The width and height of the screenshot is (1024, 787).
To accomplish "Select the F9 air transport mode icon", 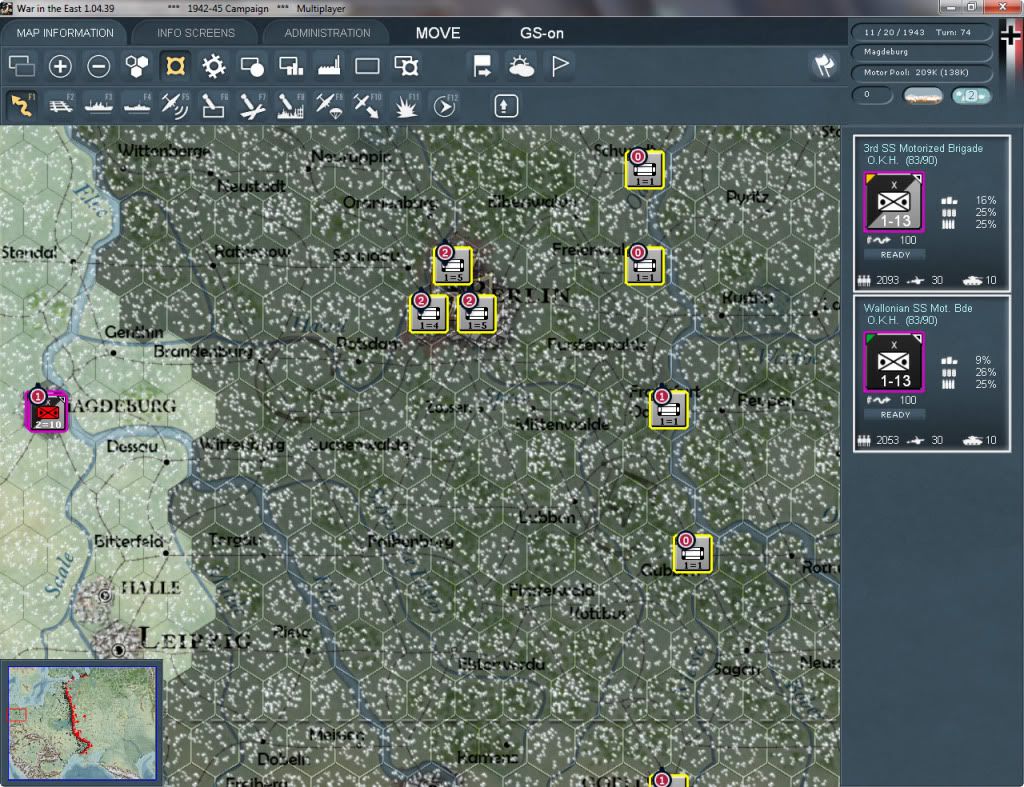I will 328,105.
